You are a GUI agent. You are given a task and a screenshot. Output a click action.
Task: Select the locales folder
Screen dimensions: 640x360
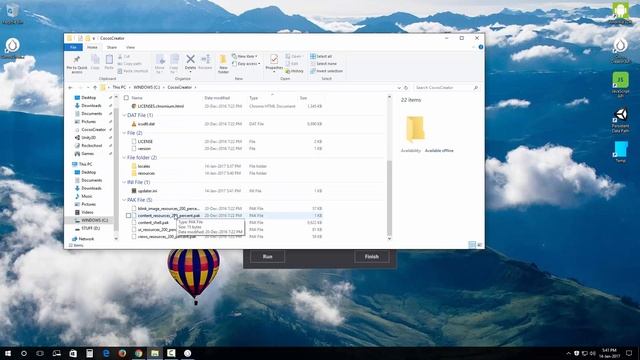(144, 166)
